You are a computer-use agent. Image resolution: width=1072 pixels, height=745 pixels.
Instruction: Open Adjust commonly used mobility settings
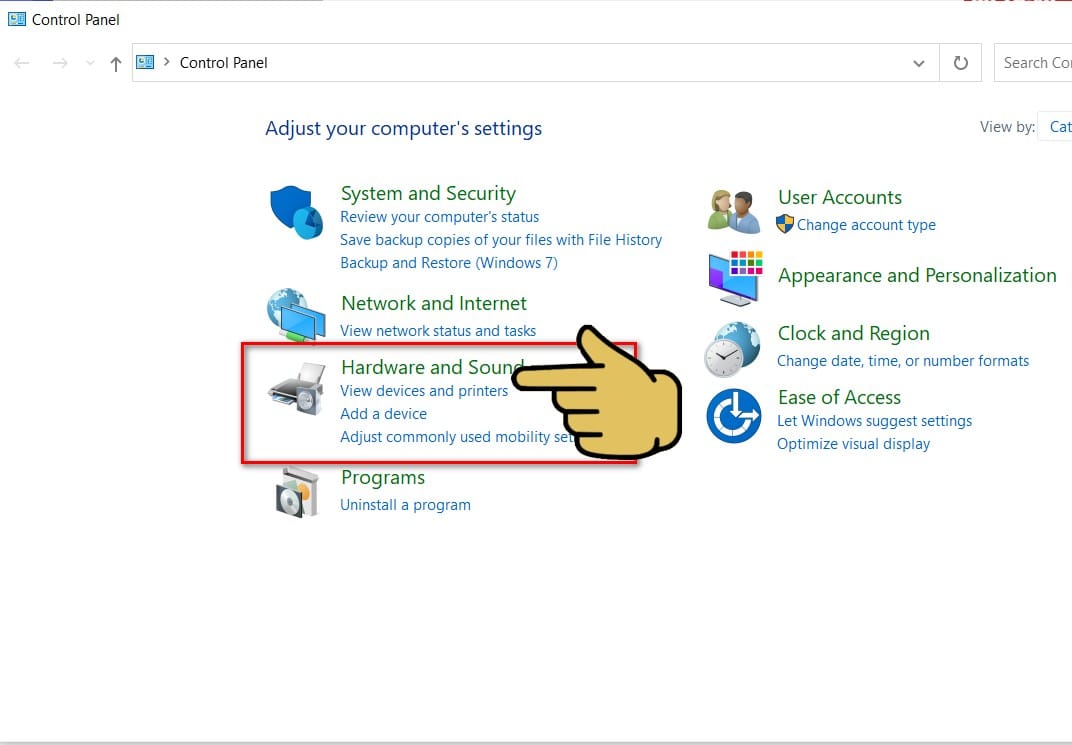(x=457, y=437)
